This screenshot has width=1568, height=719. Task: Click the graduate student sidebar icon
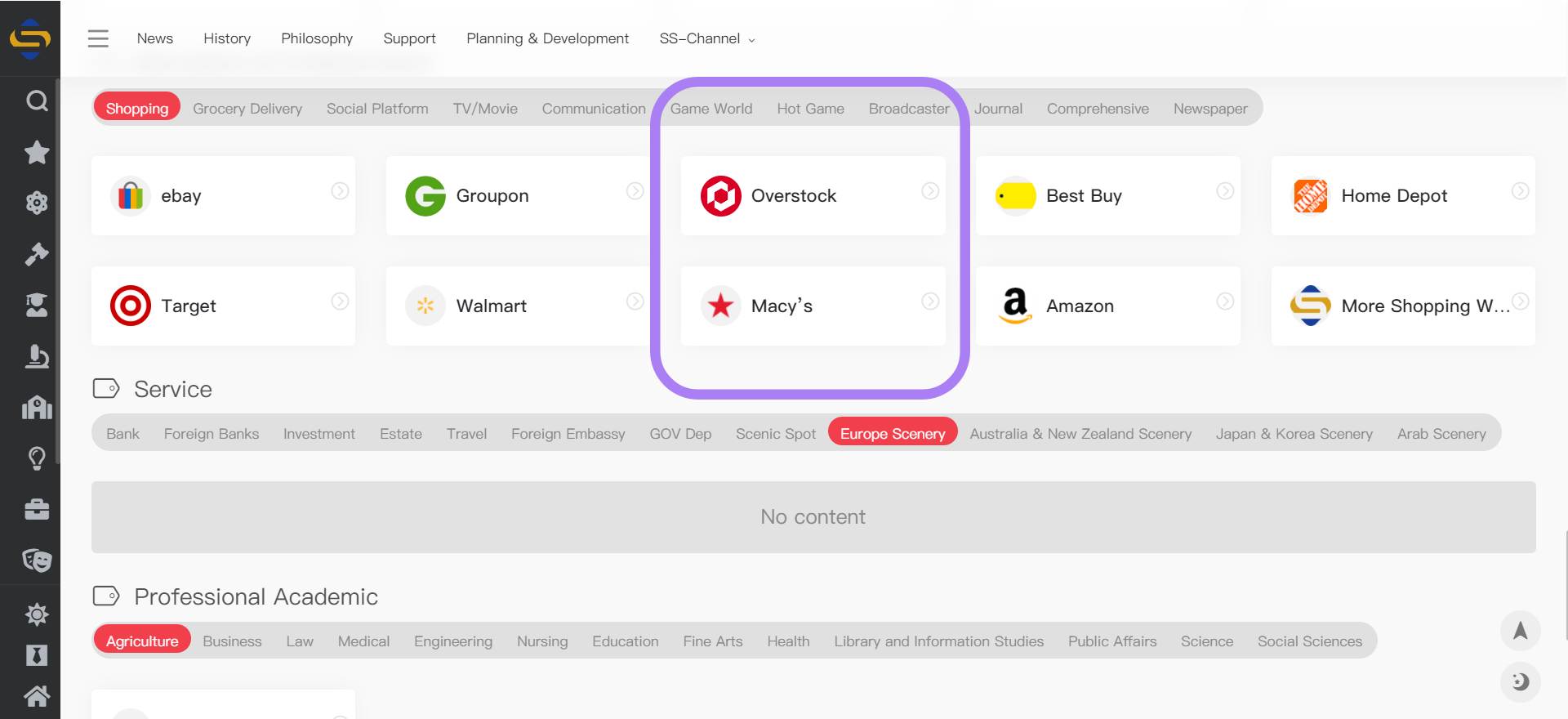[37, 305]
